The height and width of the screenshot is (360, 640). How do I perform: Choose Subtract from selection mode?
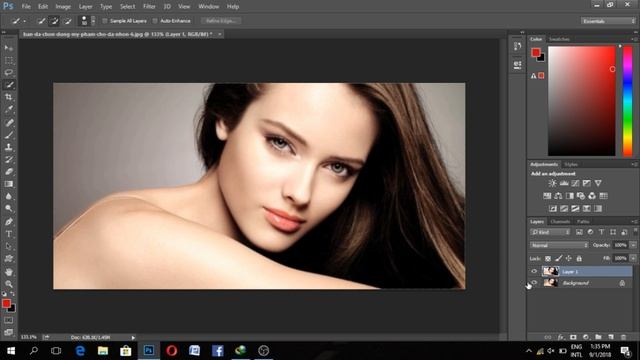point(67,21)
